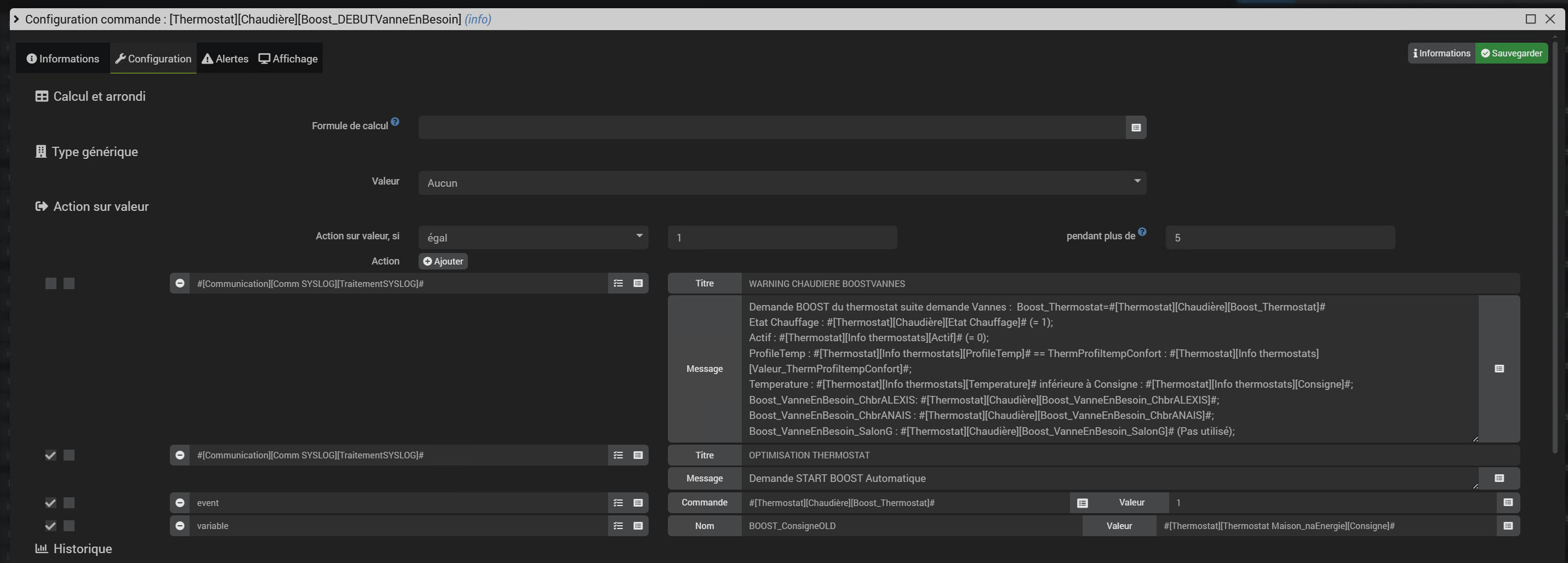The image size is (1568, 563).
Task: Toggle first checkbox of WARNING CHAUDIERE action row
Action: (50, 284)
